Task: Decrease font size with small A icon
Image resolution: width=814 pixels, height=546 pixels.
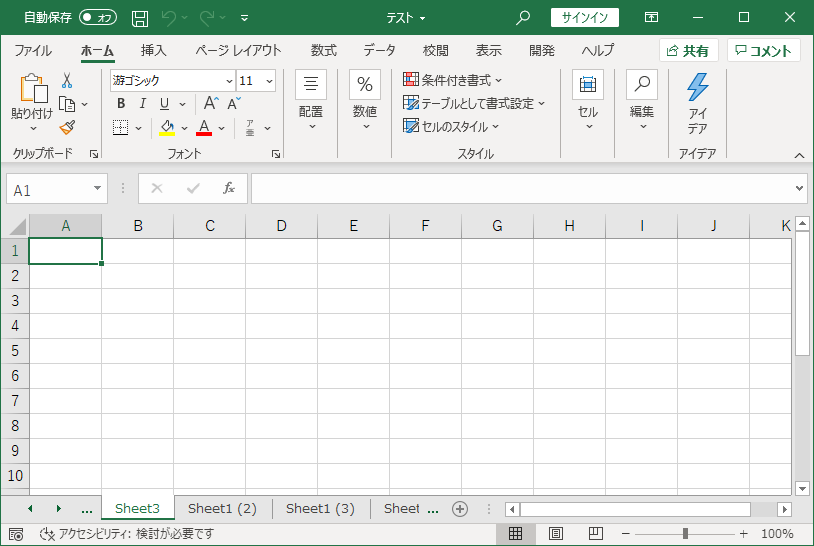Action: (x=234, y=103)
